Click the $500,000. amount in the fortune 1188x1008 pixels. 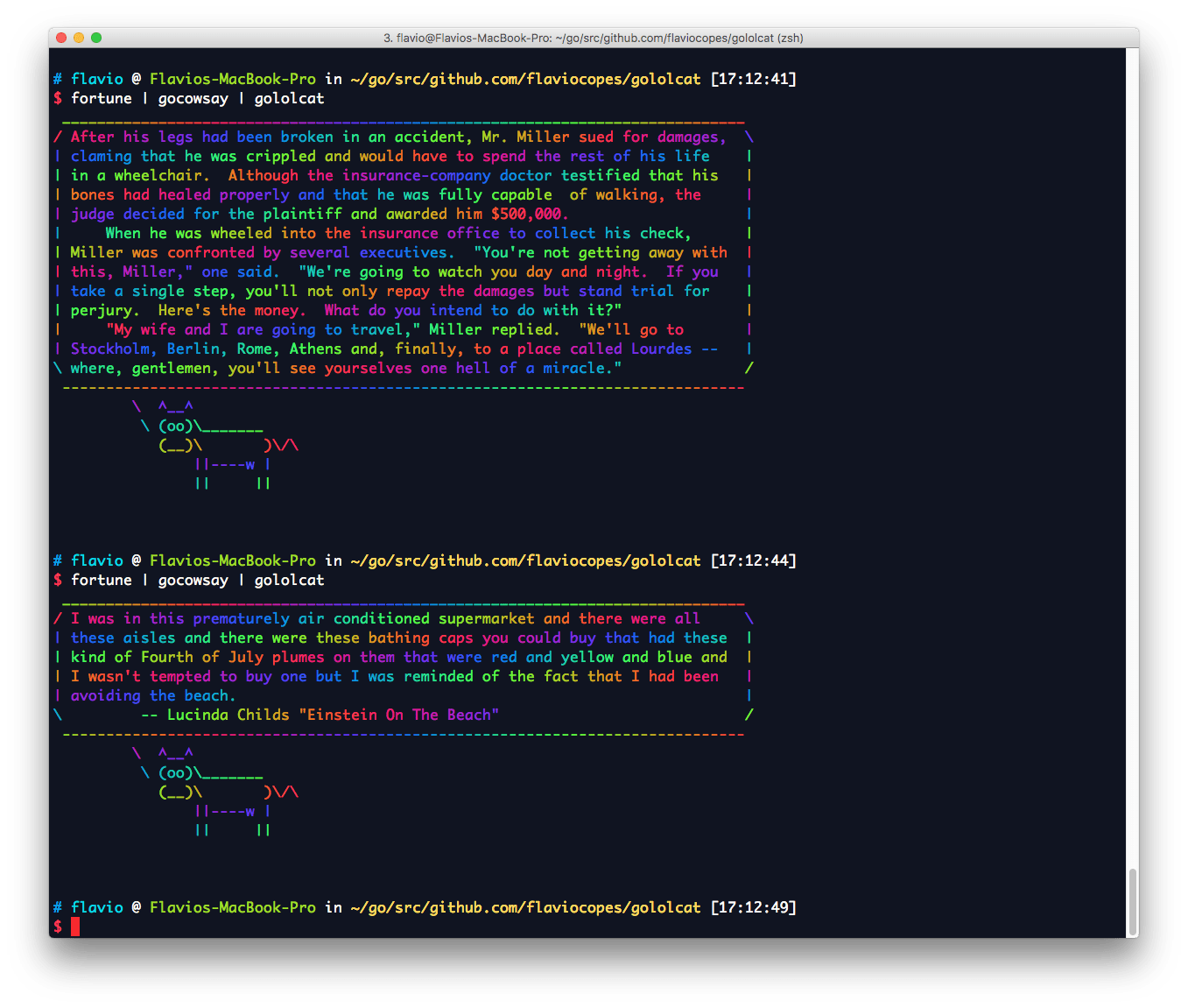pyautogui.click(x=530, y=214)
